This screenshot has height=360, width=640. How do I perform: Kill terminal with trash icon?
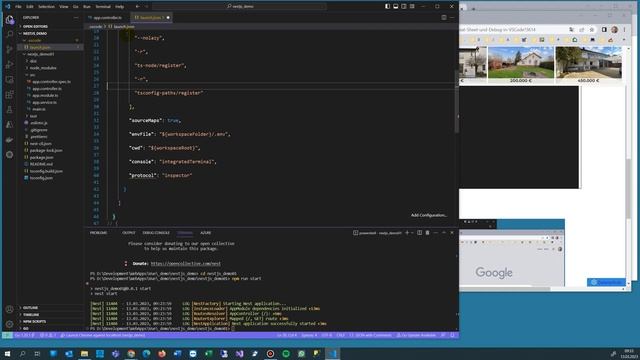point(427,233)
